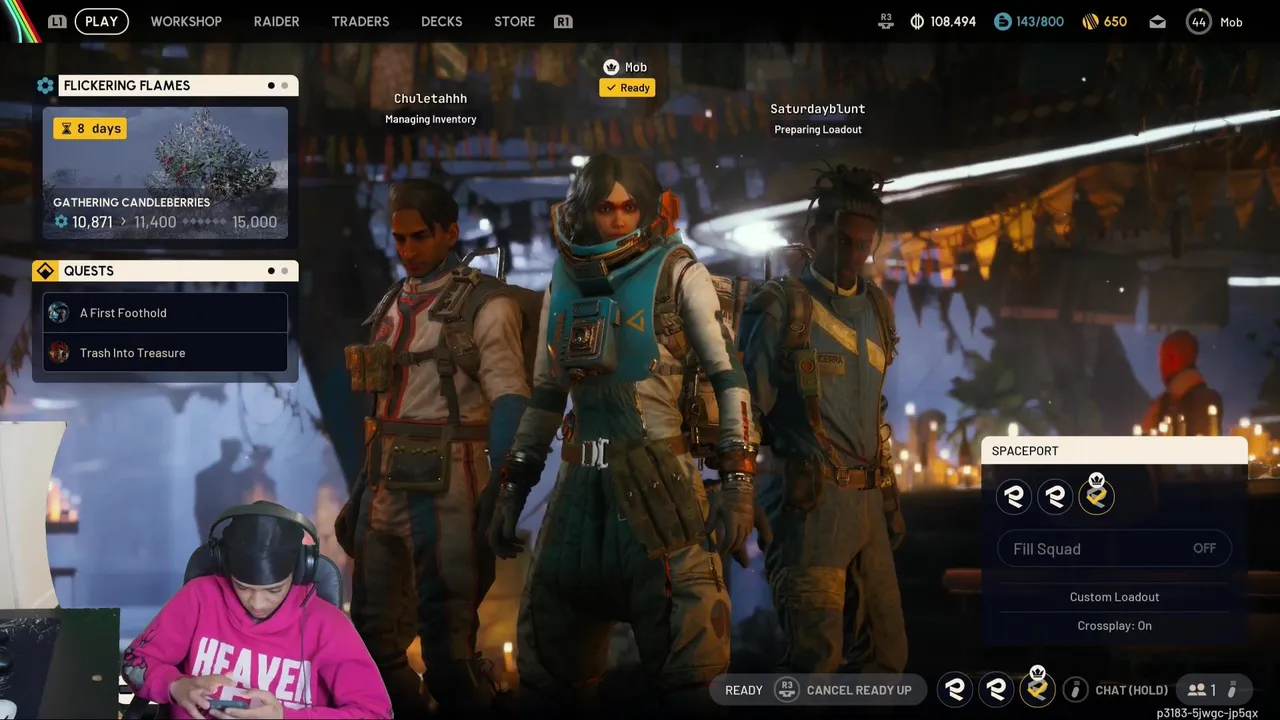Click the 15,000 final milestone value
1280x720 pixels.
click(254, 222)
